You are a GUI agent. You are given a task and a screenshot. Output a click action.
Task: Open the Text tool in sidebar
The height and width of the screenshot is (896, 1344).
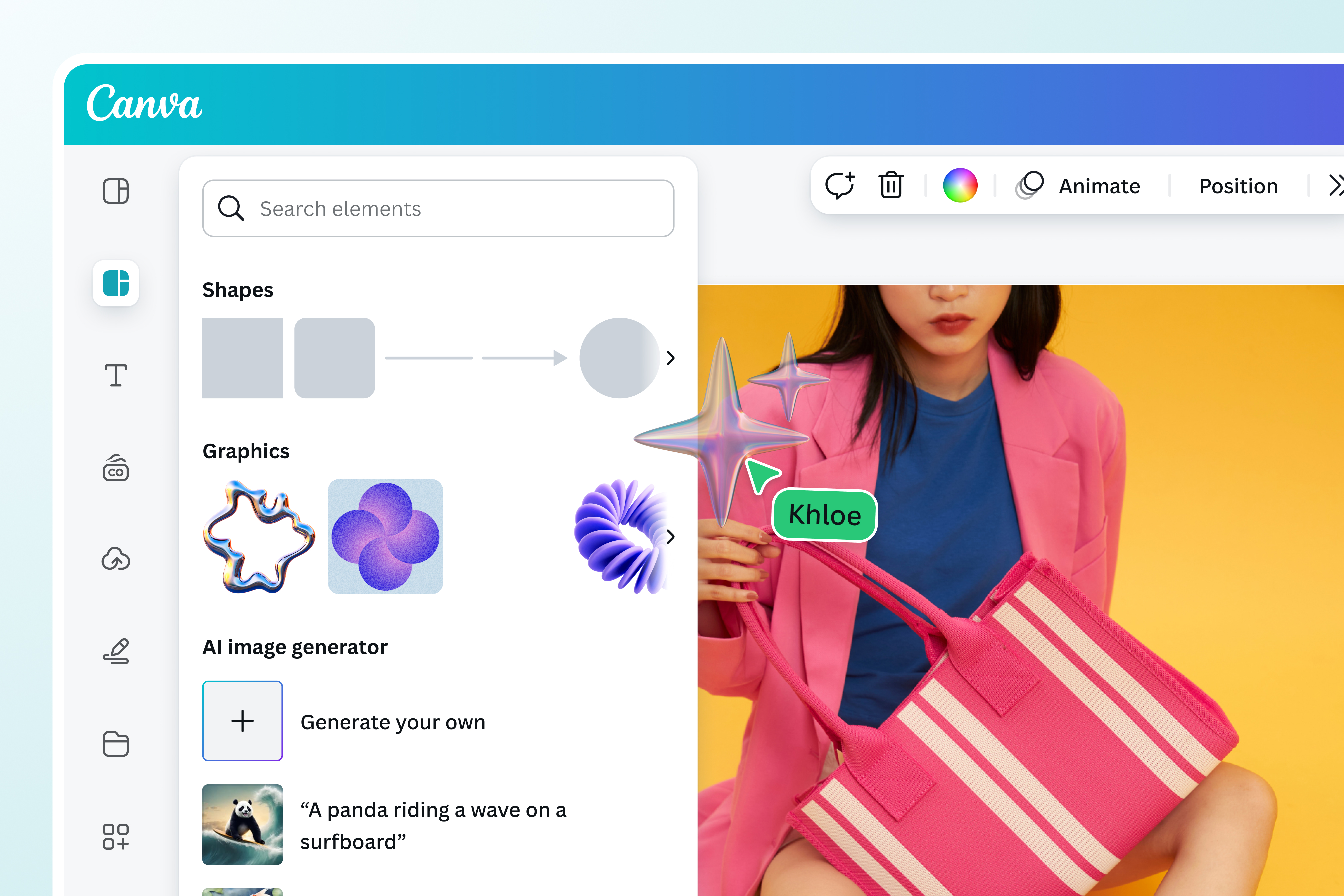tap(115, 375)
